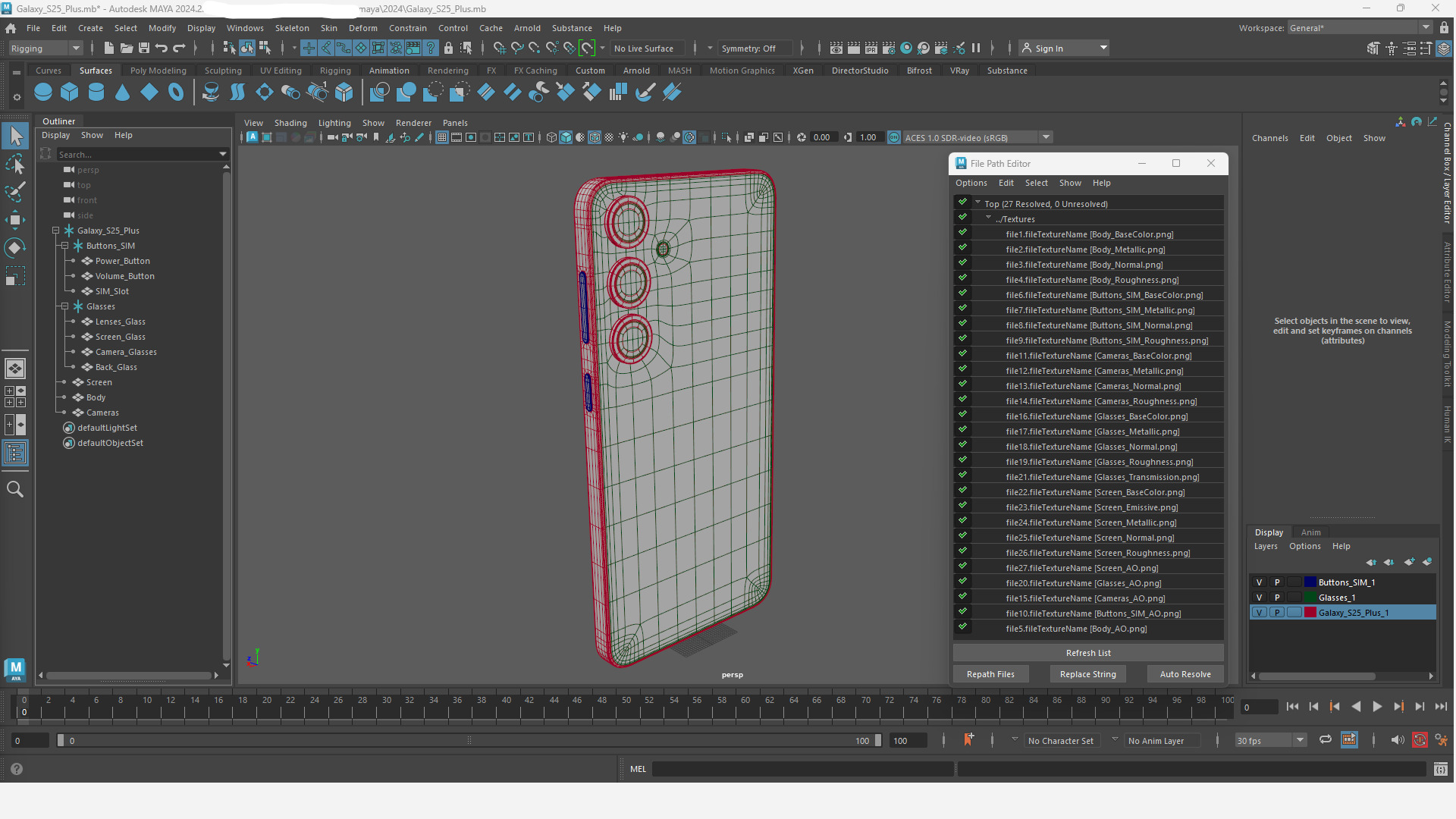This screenshot has height=819, width=1456.
Task: Toggle playback P for Glasses_1 layer
Action: [x=1277, y=598]
